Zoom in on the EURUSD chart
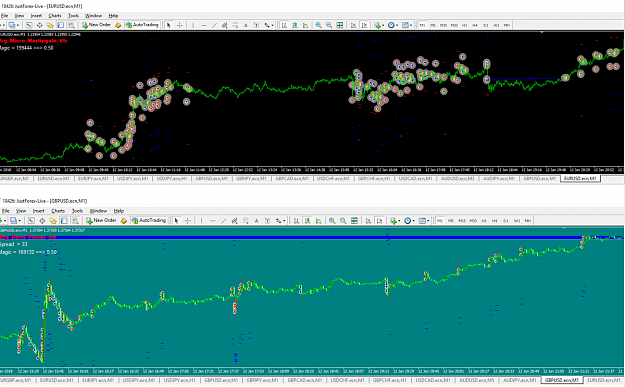 (x=318, y=25)
